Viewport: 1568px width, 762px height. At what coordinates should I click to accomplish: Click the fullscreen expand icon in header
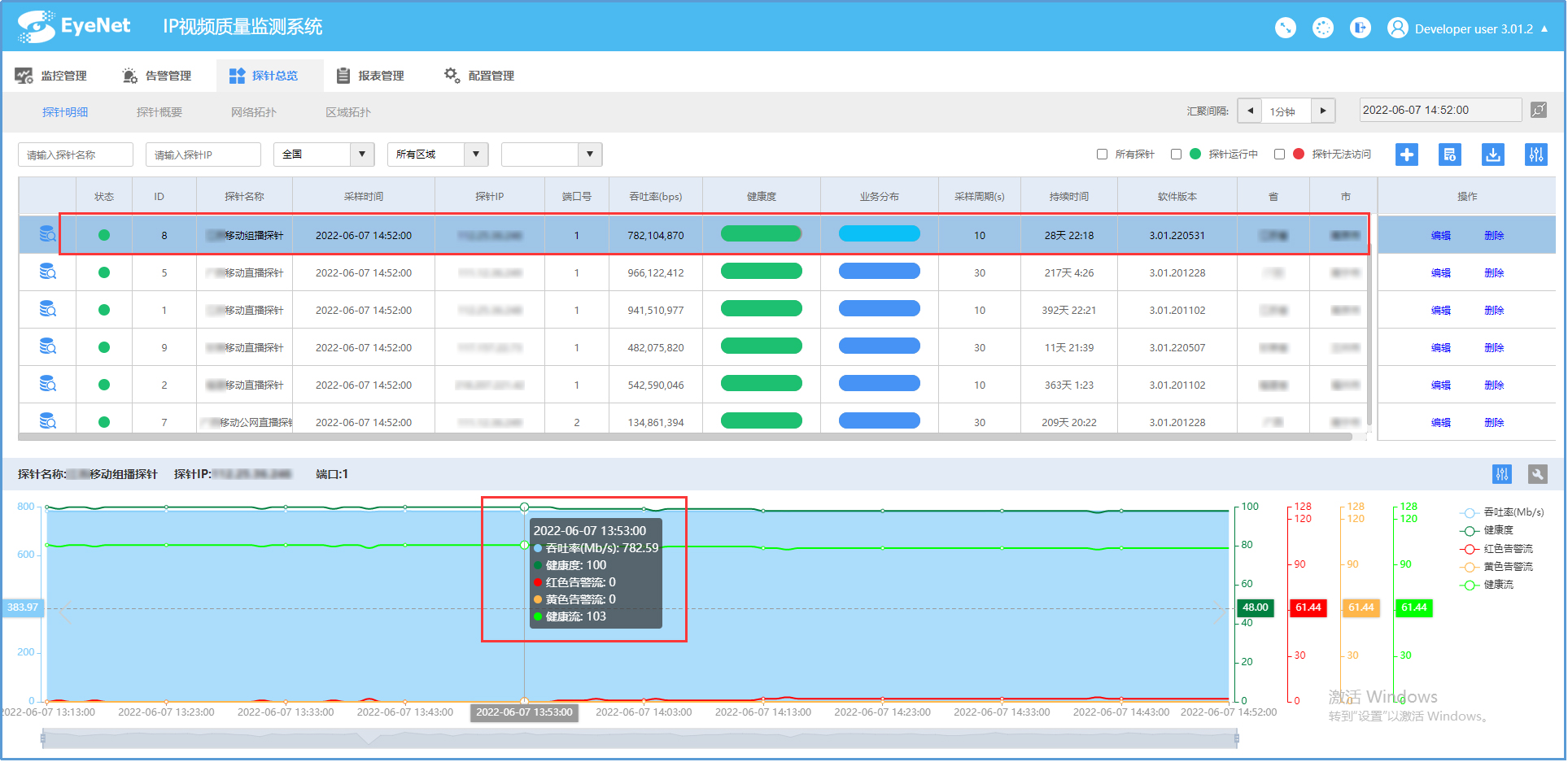[x=1285, y=28]
